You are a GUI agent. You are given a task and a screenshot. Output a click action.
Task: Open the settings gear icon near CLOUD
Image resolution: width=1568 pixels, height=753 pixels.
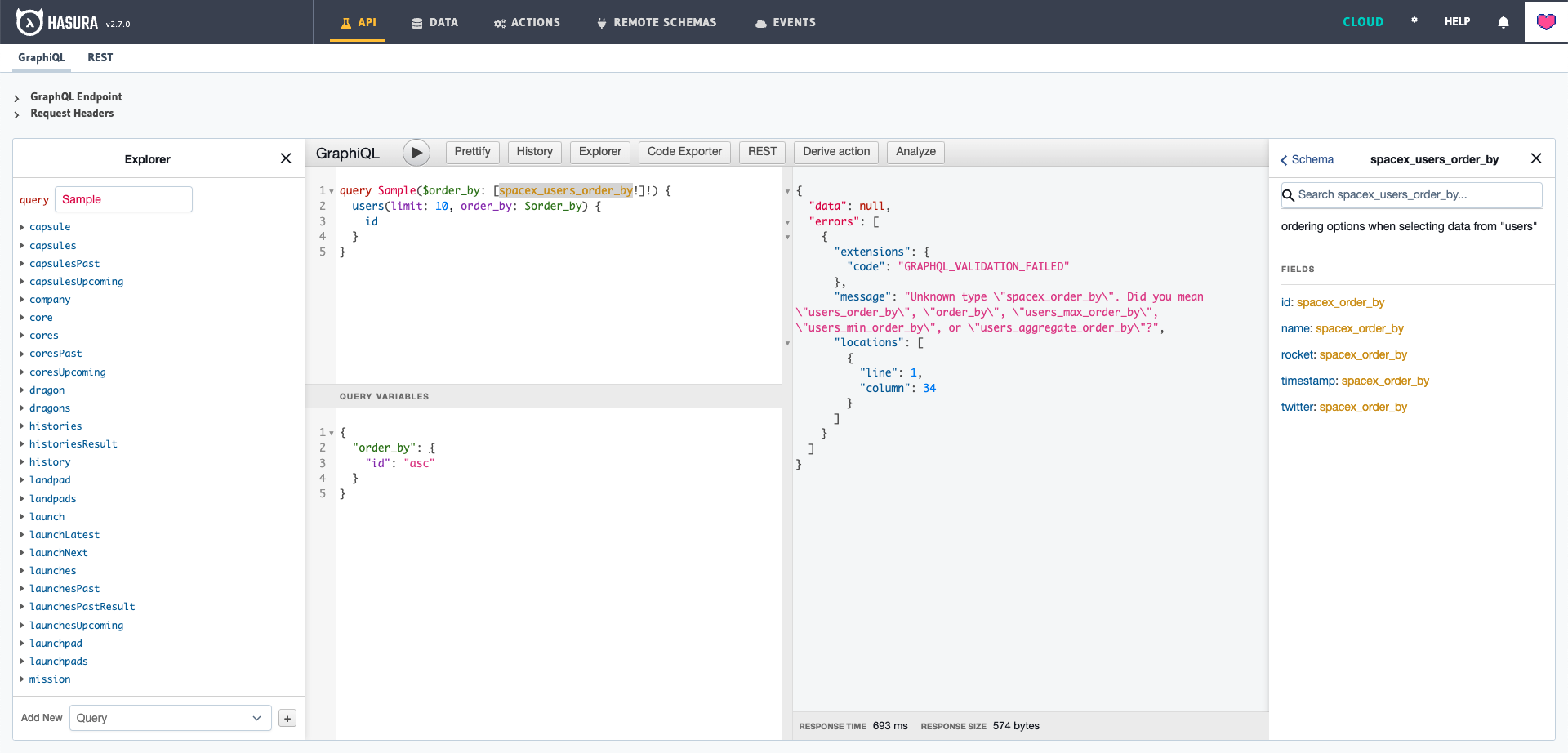pos(1414,20)
